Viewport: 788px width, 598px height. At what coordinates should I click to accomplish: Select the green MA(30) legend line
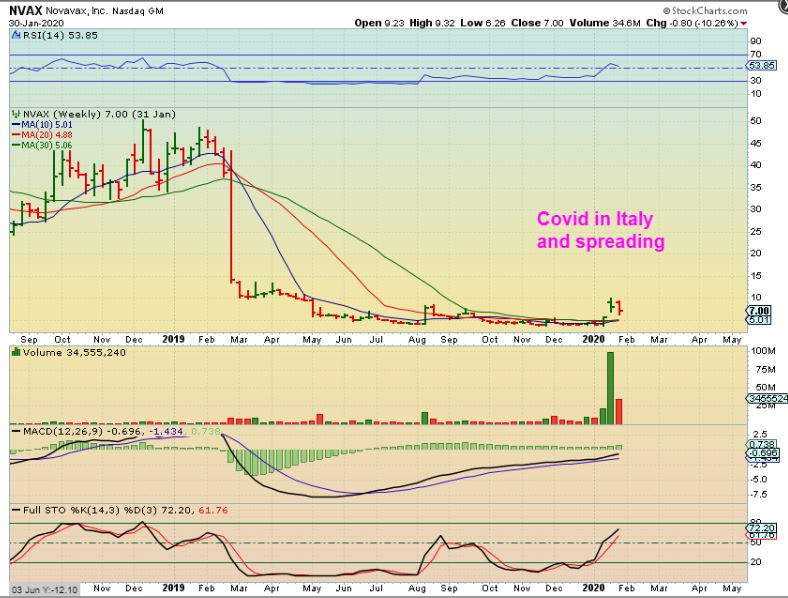[16, 145]
